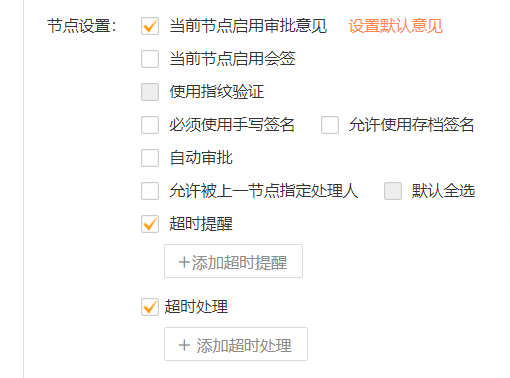Click plus icon in 添加超时提醒 button

tap(184, 262)
